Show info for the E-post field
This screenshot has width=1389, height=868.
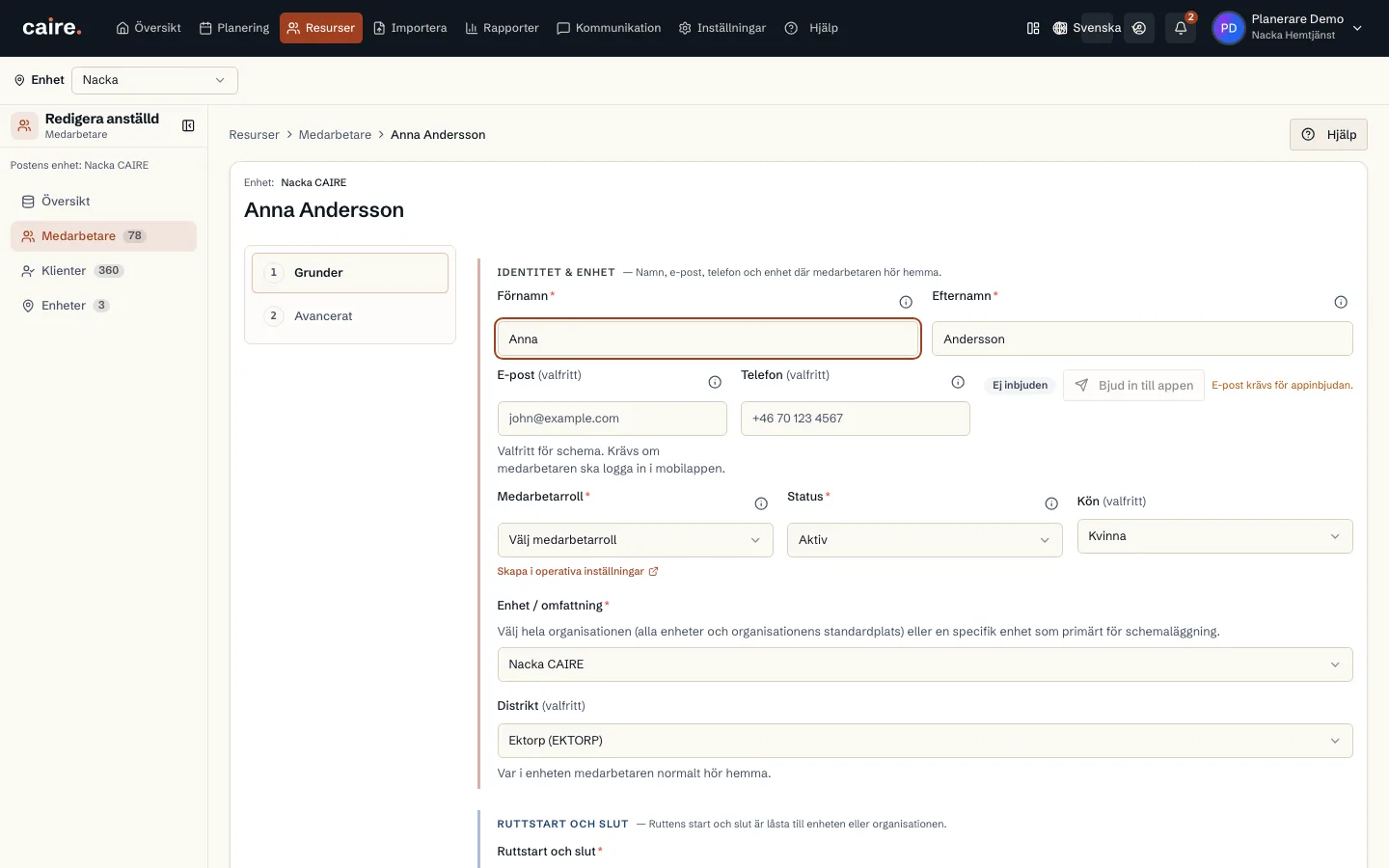tap(715, 382)
